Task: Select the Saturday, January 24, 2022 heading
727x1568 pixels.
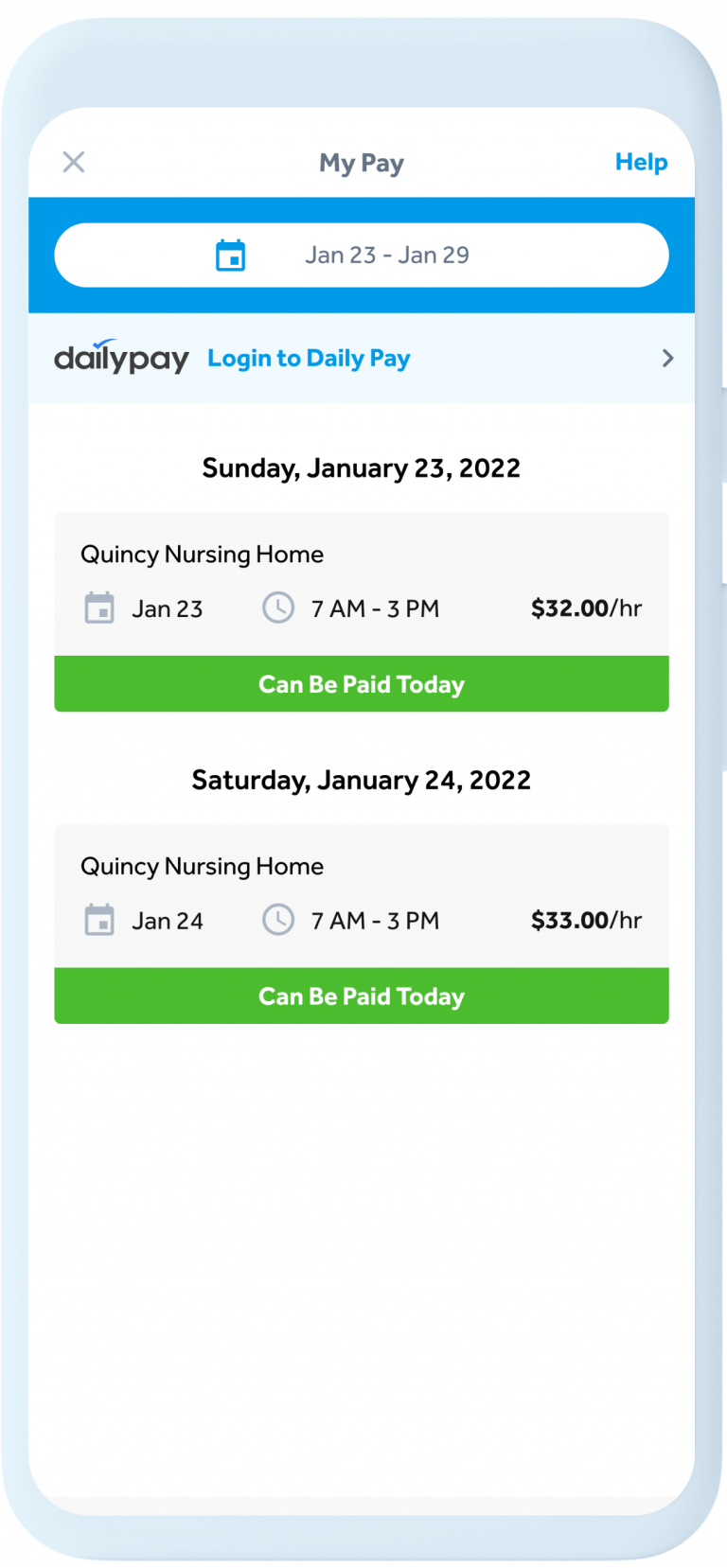Action: click(361, 781)
